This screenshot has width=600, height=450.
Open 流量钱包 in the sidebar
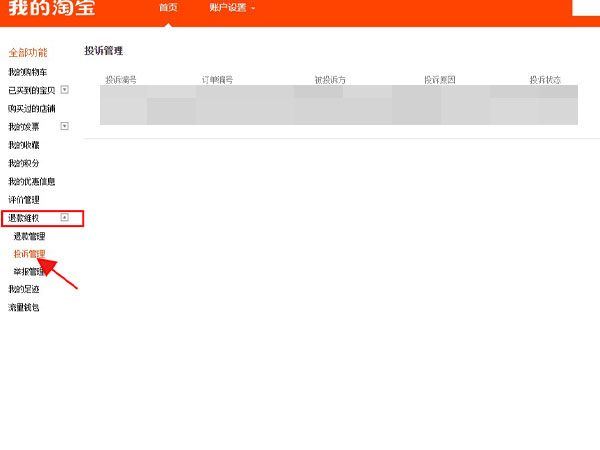(x=24, y=307)
